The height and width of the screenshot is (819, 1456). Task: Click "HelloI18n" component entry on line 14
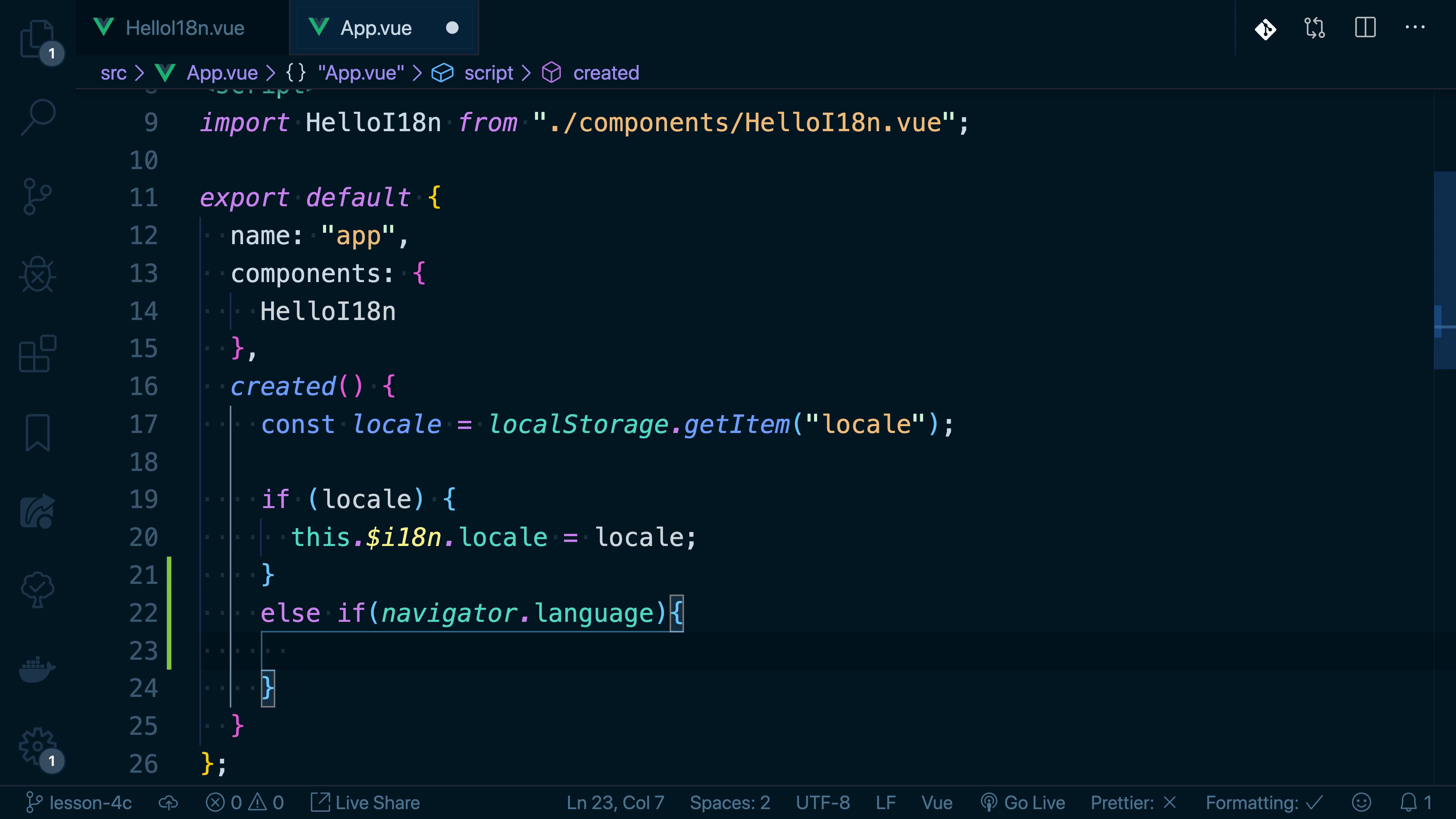pos(328,311)
